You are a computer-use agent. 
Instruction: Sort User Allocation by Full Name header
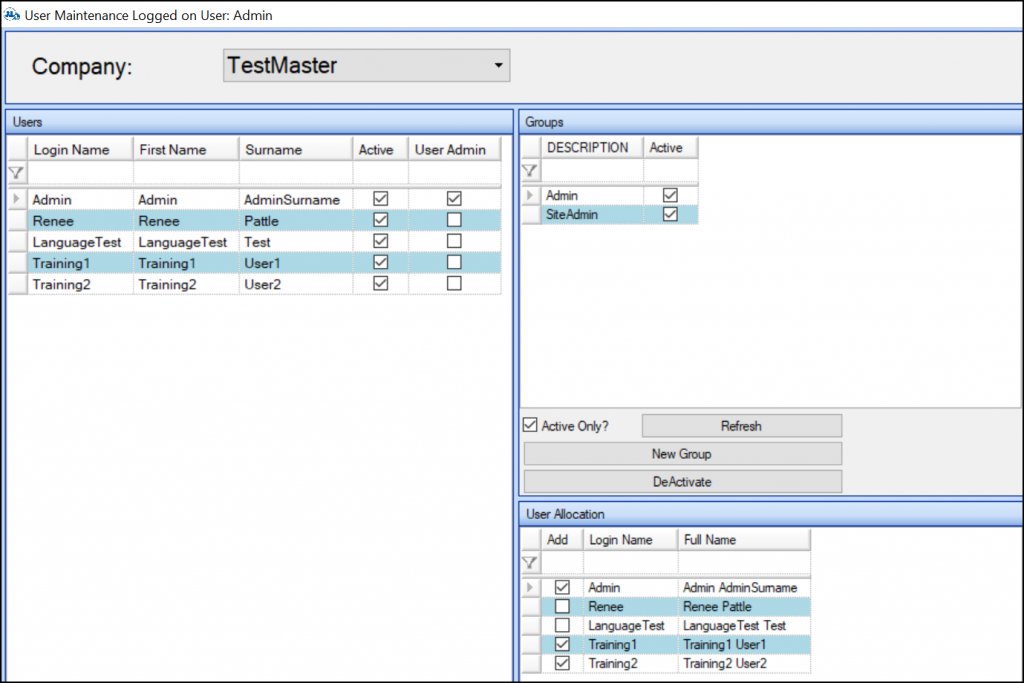[744, 539]
